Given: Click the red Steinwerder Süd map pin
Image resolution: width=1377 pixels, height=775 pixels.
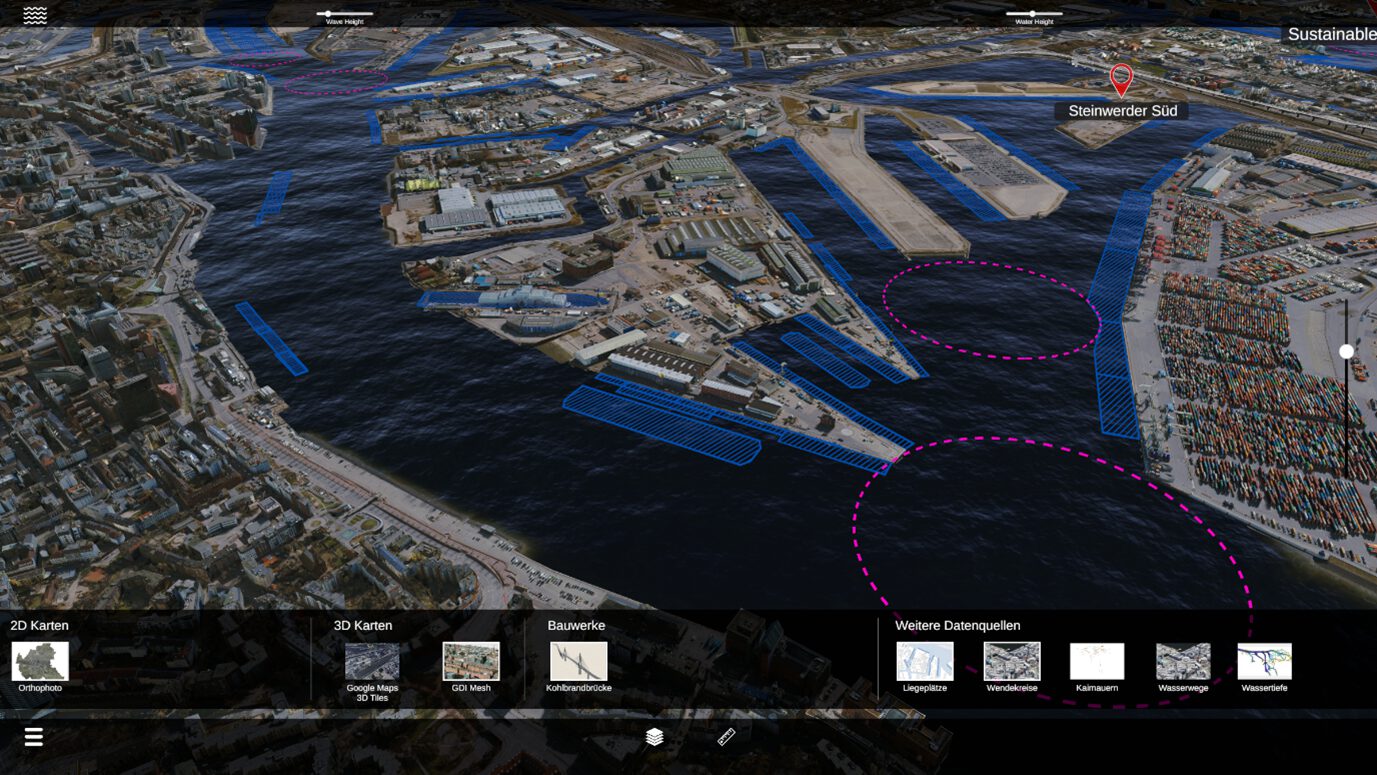Looking at the screenshot, I should tap(1121, 80).
